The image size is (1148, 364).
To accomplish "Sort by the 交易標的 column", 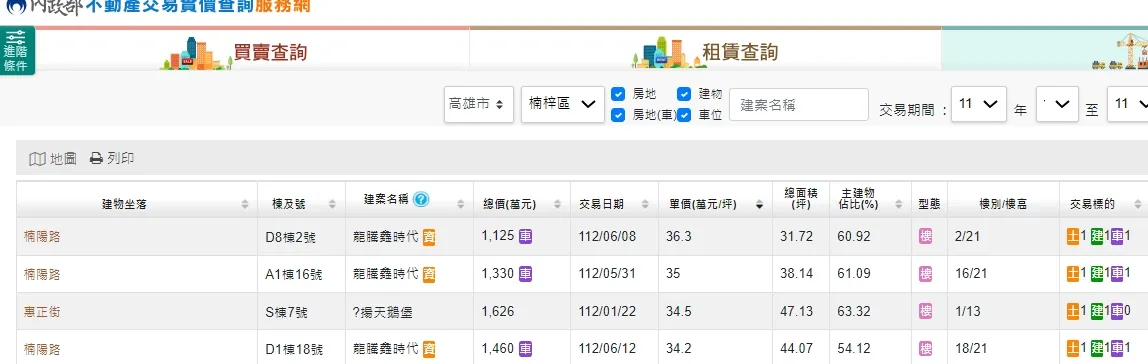I will point(1103,204).
